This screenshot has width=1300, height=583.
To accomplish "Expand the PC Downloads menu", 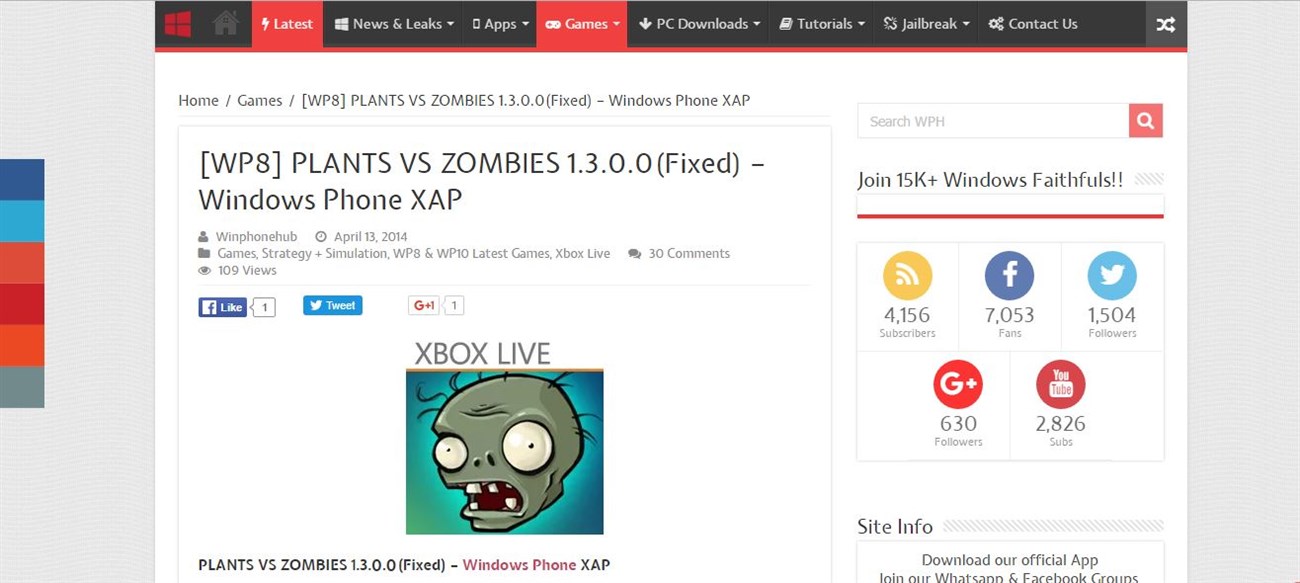I will pos(699,24).
